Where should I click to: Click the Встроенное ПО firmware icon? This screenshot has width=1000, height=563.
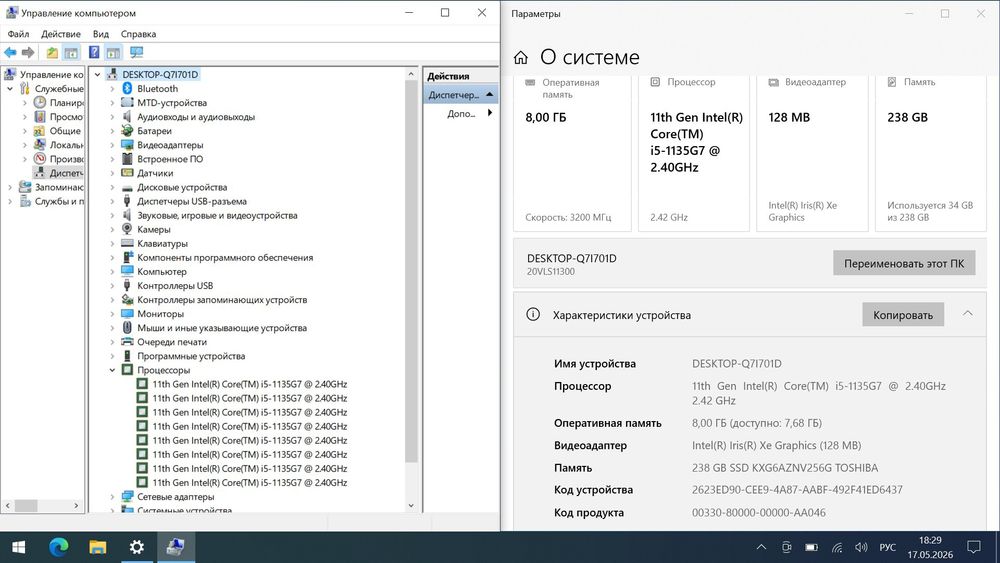point(127,159)
